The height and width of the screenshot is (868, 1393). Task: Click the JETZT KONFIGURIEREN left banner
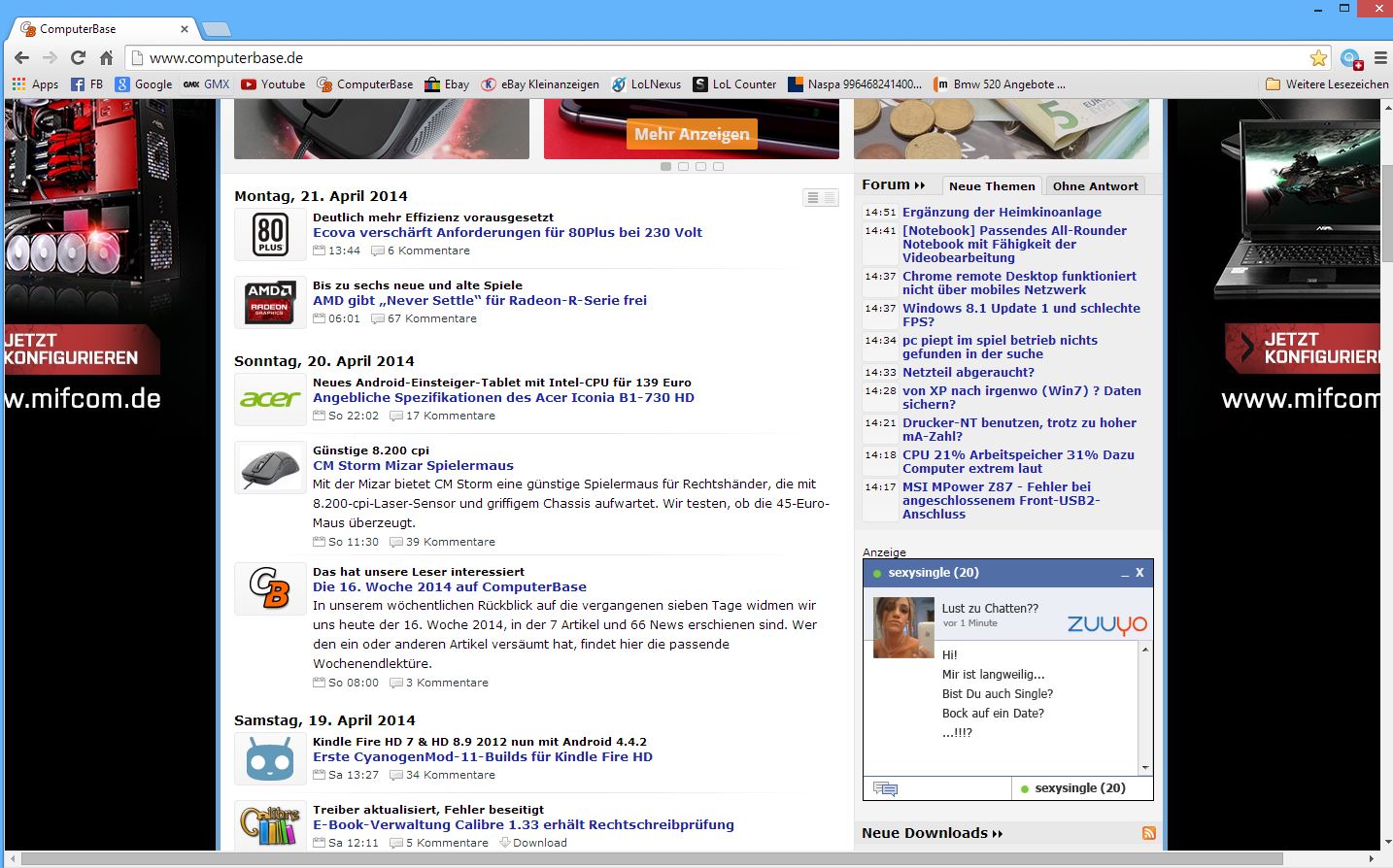[82, 350]
